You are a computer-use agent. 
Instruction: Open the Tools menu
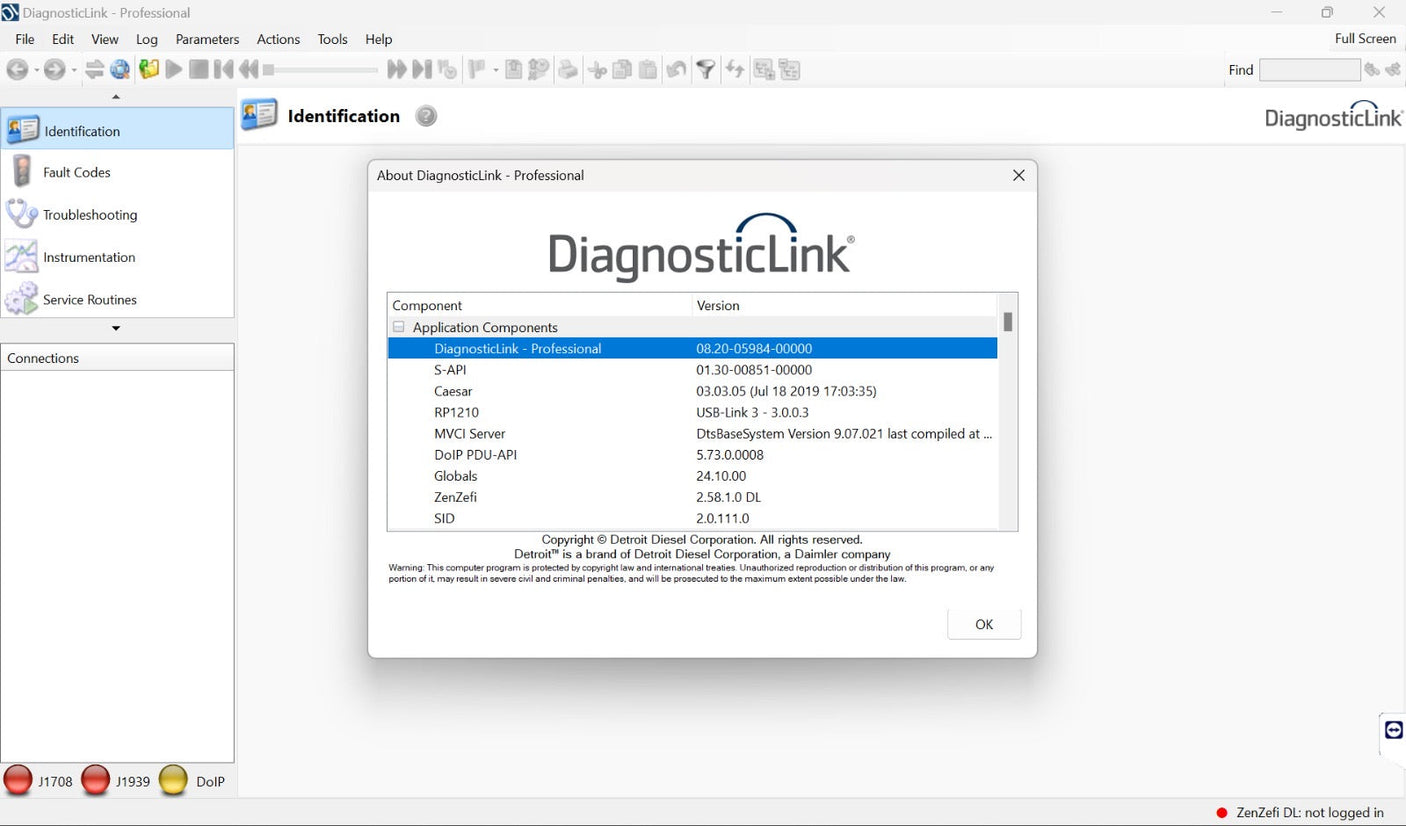click(x=332, y=39)
